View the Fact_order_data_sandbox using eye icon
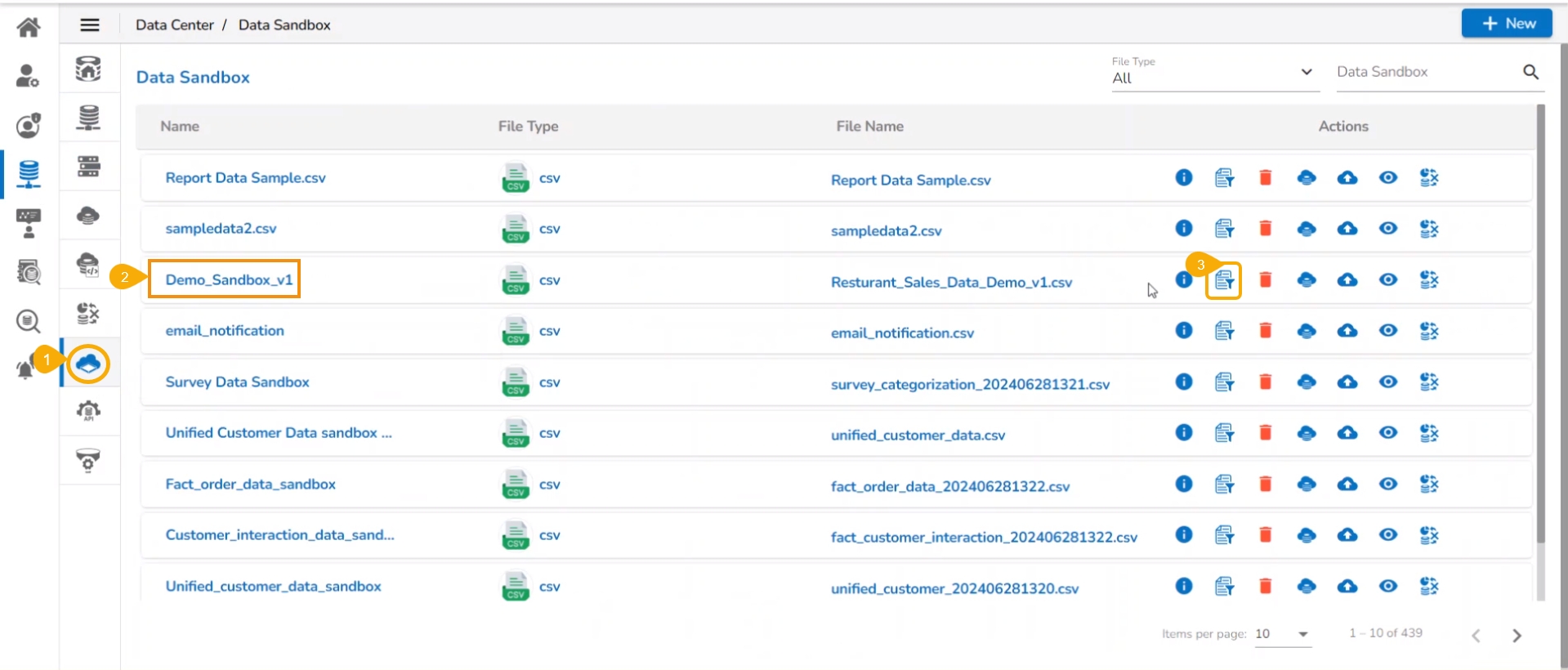The image size is (1568, 670). (x=1387, y=485)
